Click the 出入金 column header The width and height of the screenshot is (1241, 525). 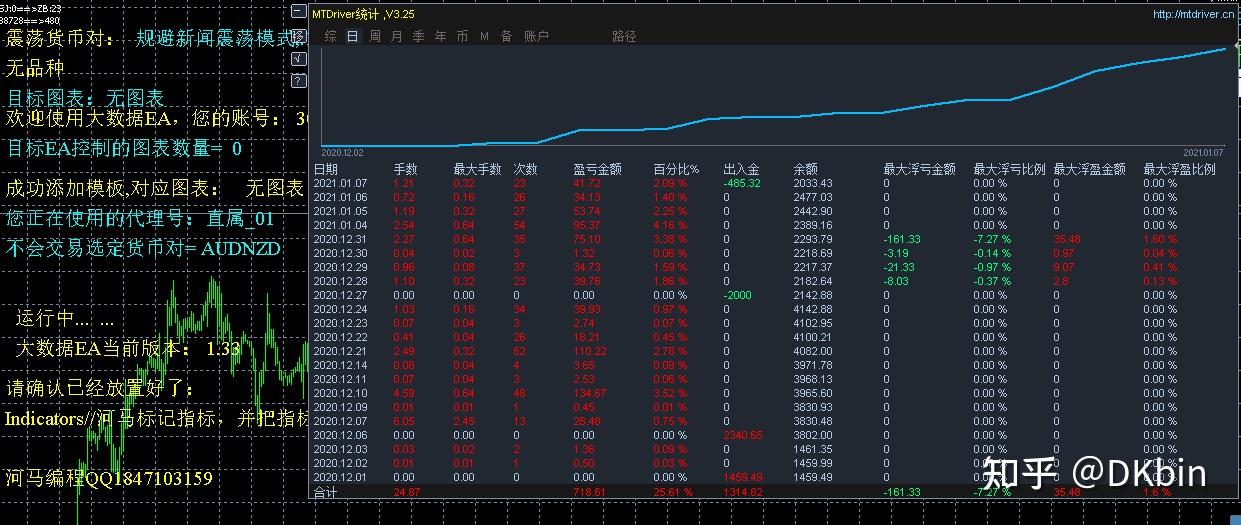tap(741, 169)
